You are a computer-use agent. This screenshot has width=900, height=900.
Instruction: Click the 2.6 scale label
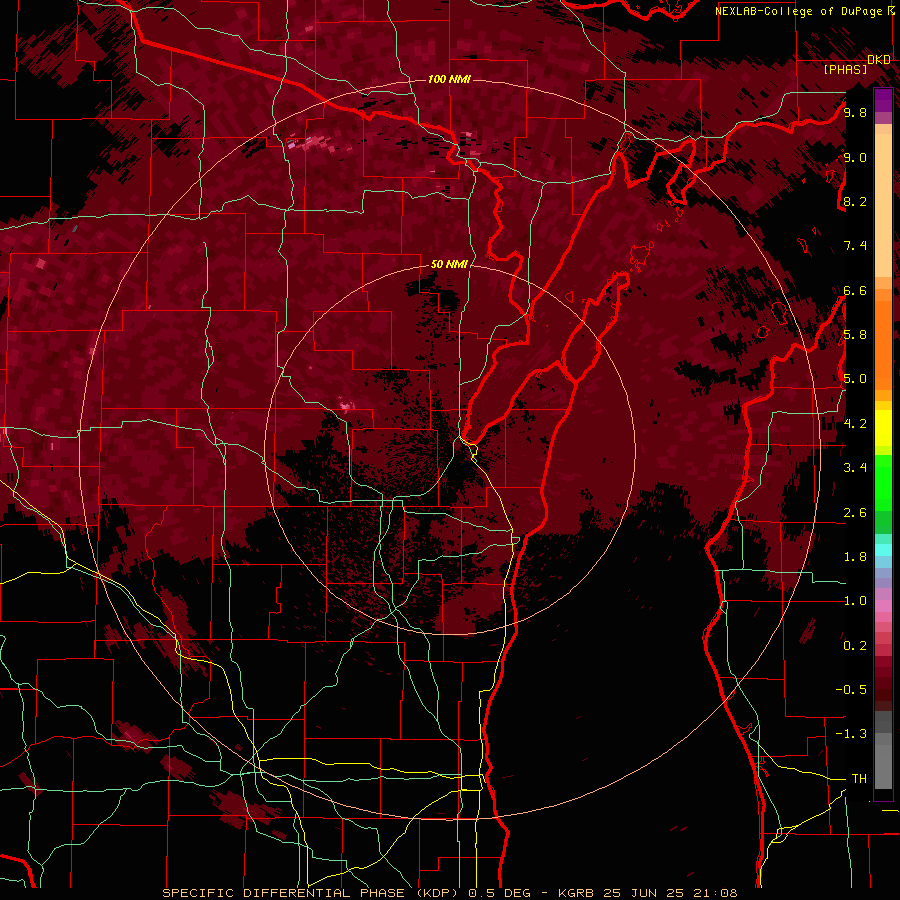(855, 513)
